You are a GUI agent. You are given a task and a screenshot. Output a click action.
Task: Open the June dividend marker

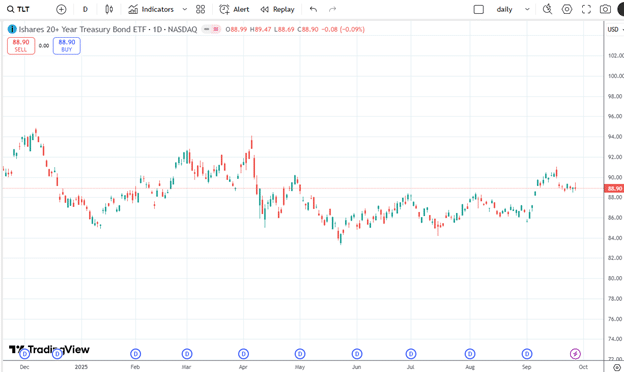pyautogui.click(x=357, y=353)
